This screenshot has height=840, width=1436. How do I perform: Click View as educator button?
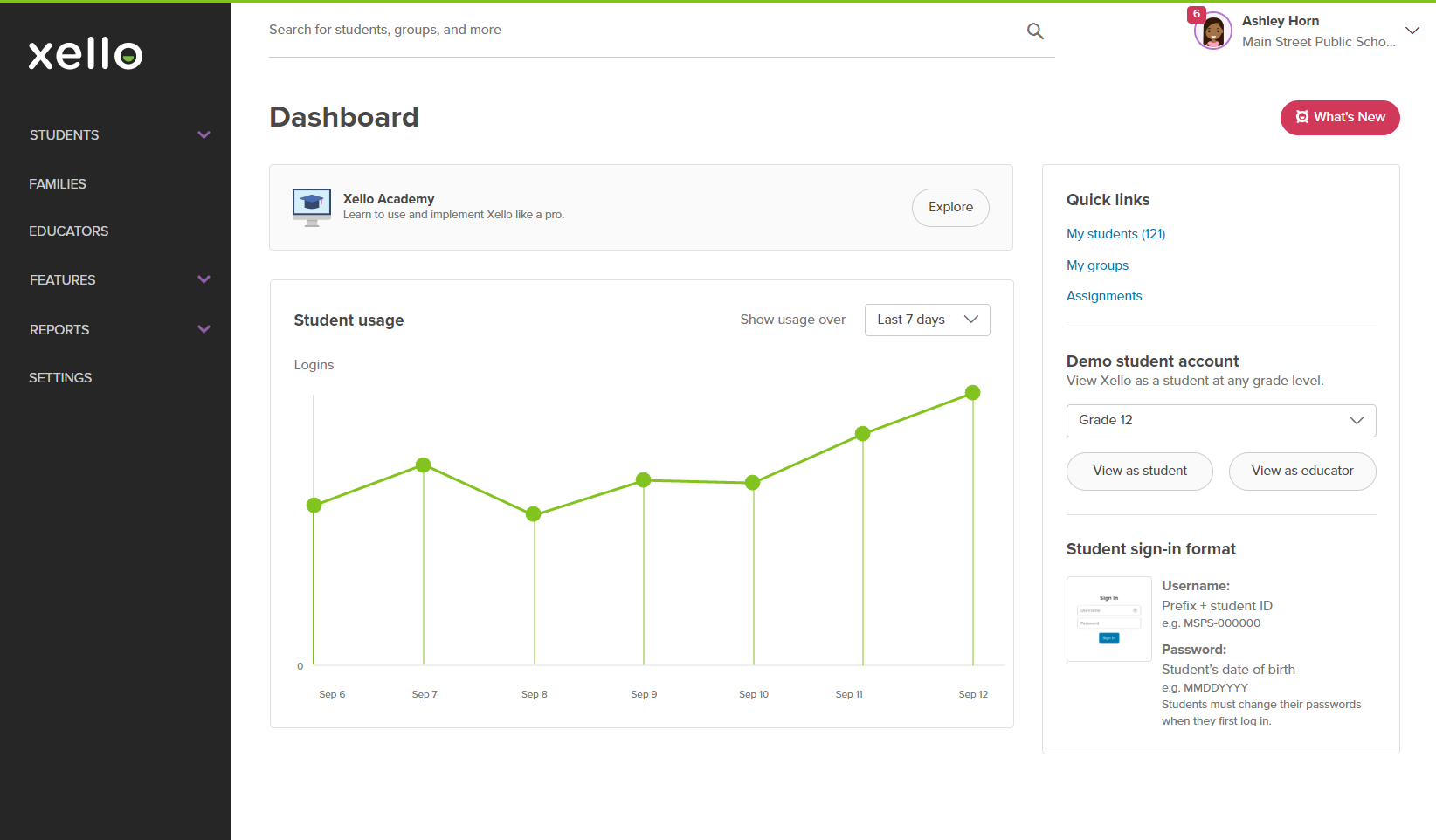coord(1302,472)
